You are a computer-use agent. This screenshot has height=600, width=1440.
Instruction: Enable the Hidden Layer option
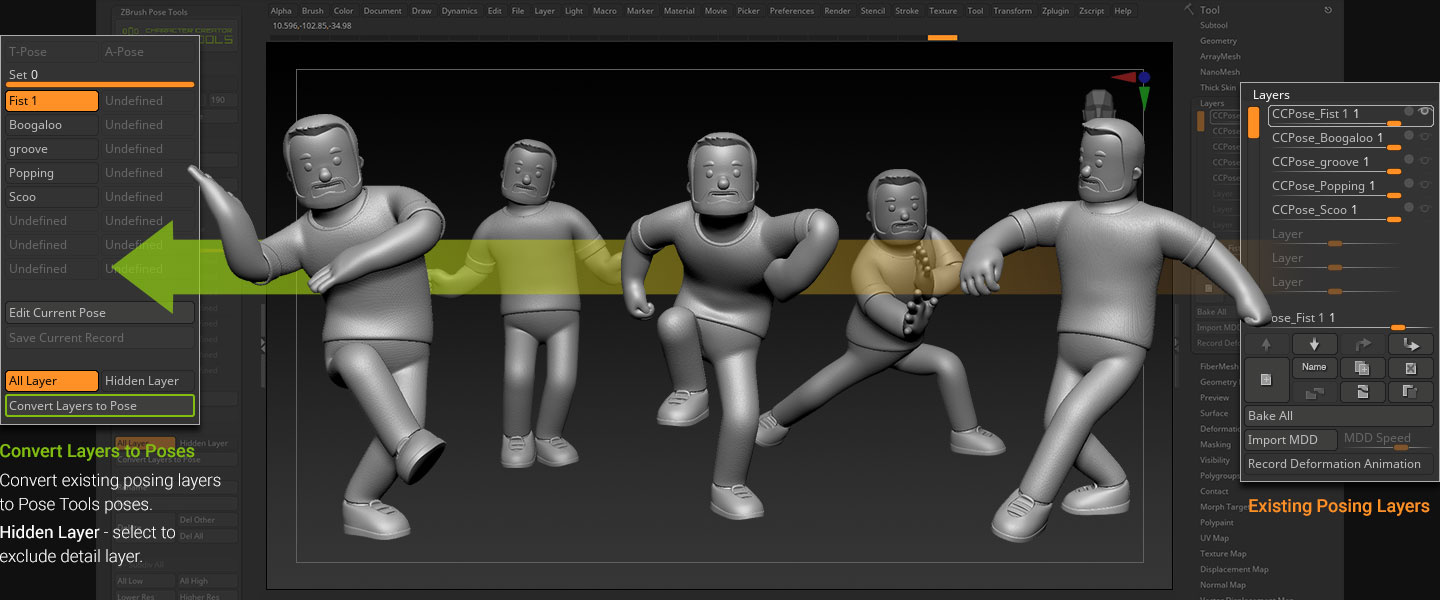tap(149, 381)
